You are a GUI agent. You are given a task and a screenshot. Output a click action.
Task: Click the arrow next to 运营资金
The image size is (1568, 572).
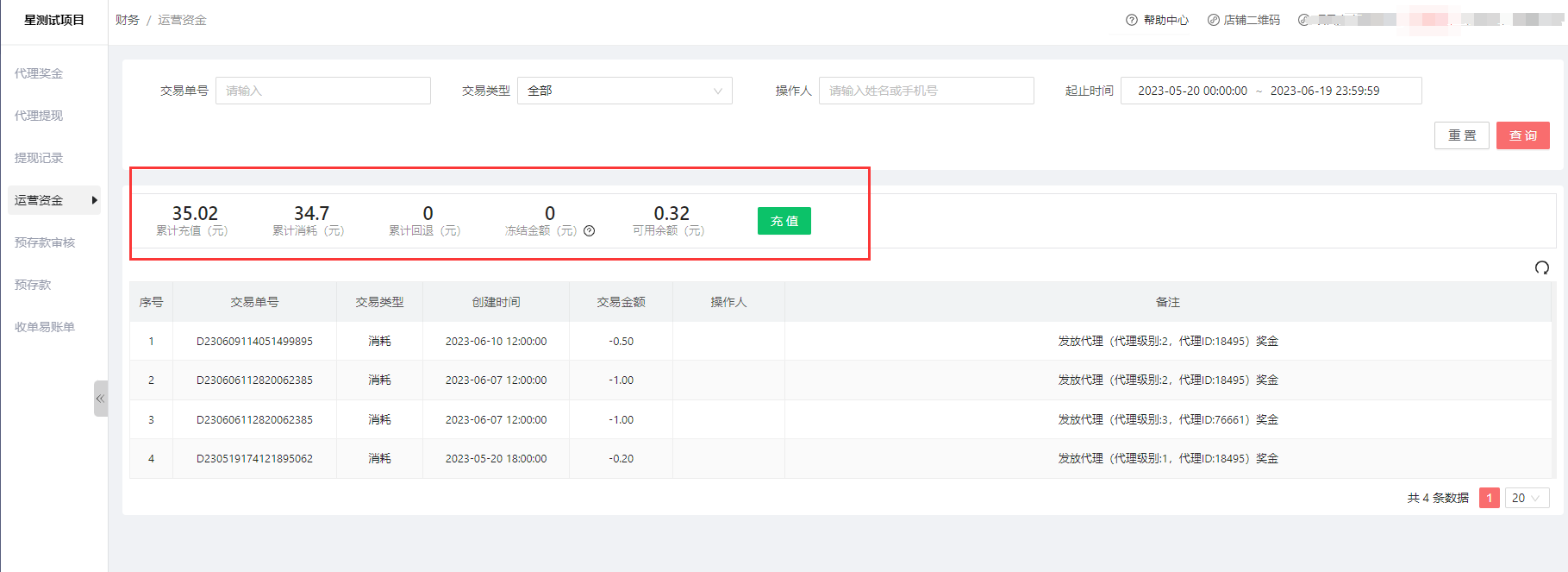[94, 200]
